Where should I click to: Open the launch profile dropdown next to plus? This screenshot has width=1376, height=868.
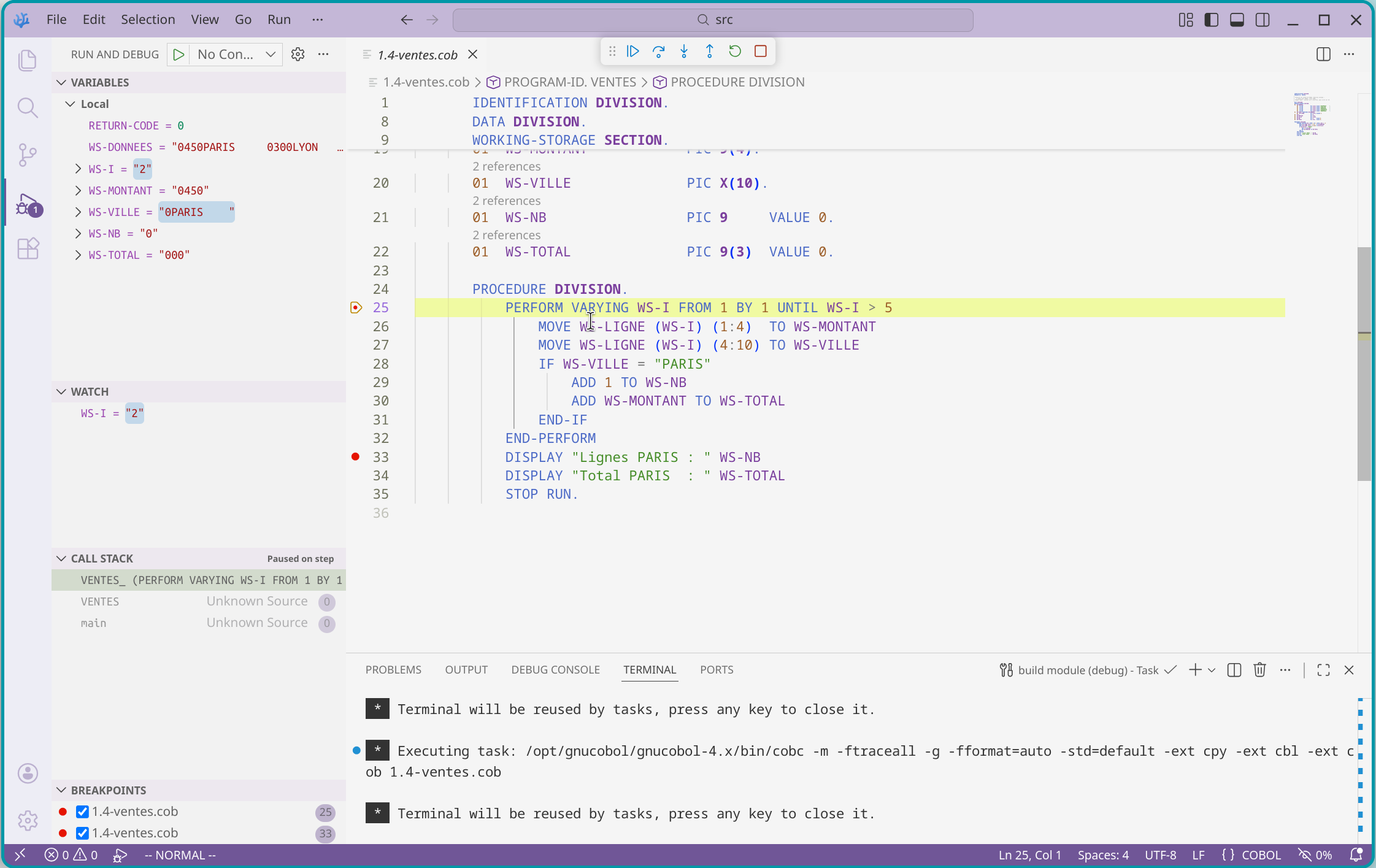point(1212,670)
